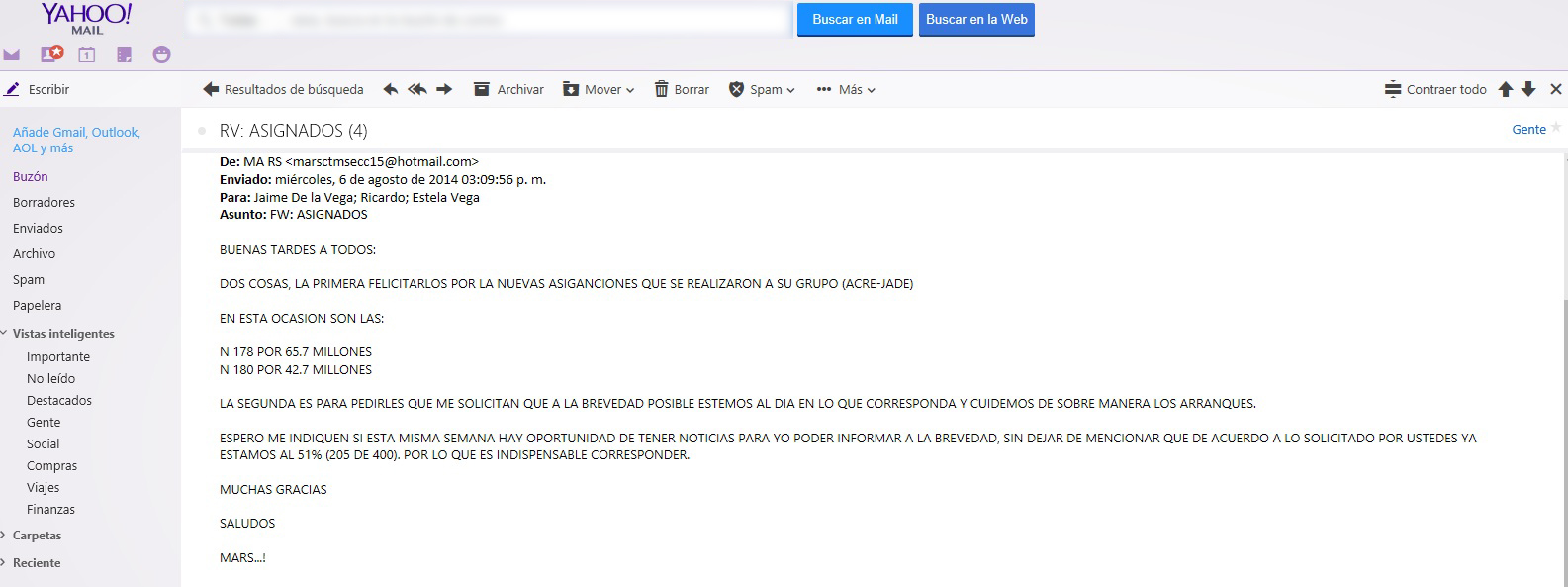Open Añade Gmail, Outlook, AOL y más link
Image resolution: width=1568 pixels, height=587 pixels.
click(x=76, y=140)
